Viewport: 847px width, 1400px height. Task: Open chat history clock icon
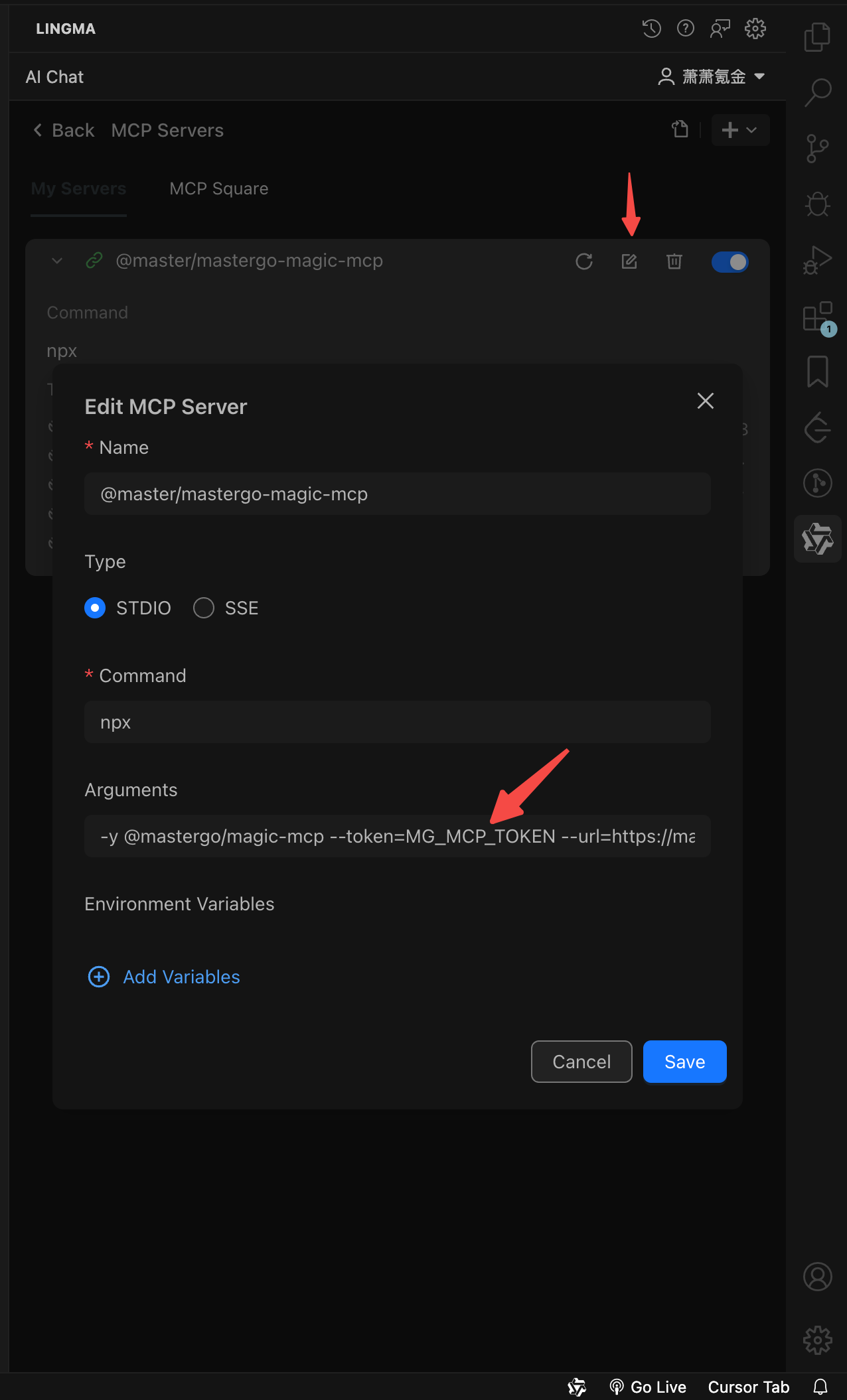click(x=652, y=29)
